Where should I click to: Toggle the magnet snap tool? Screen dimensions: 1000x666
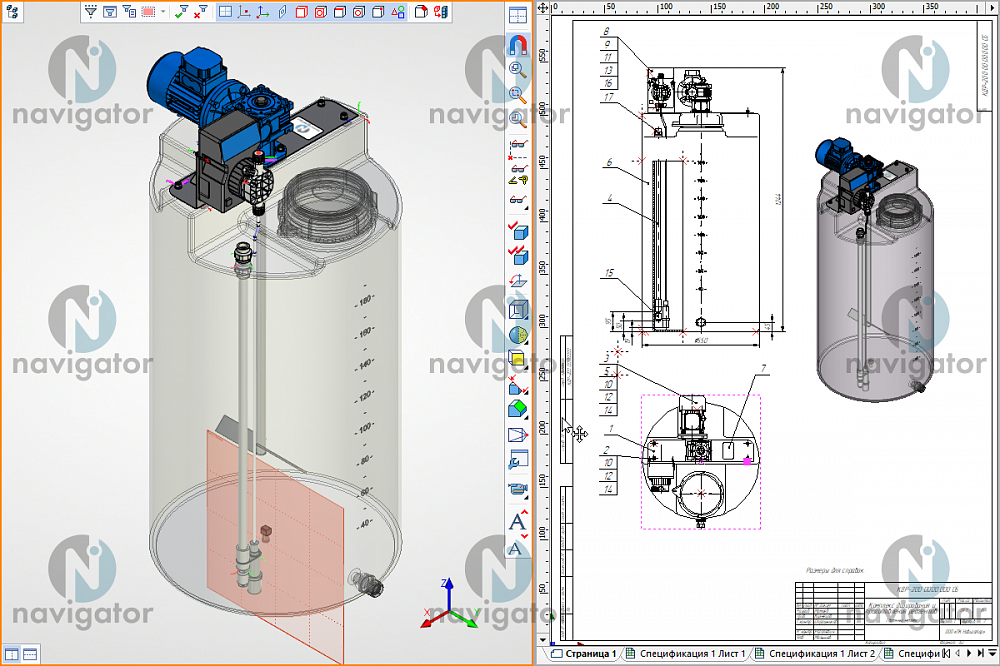tap(518, 45)
